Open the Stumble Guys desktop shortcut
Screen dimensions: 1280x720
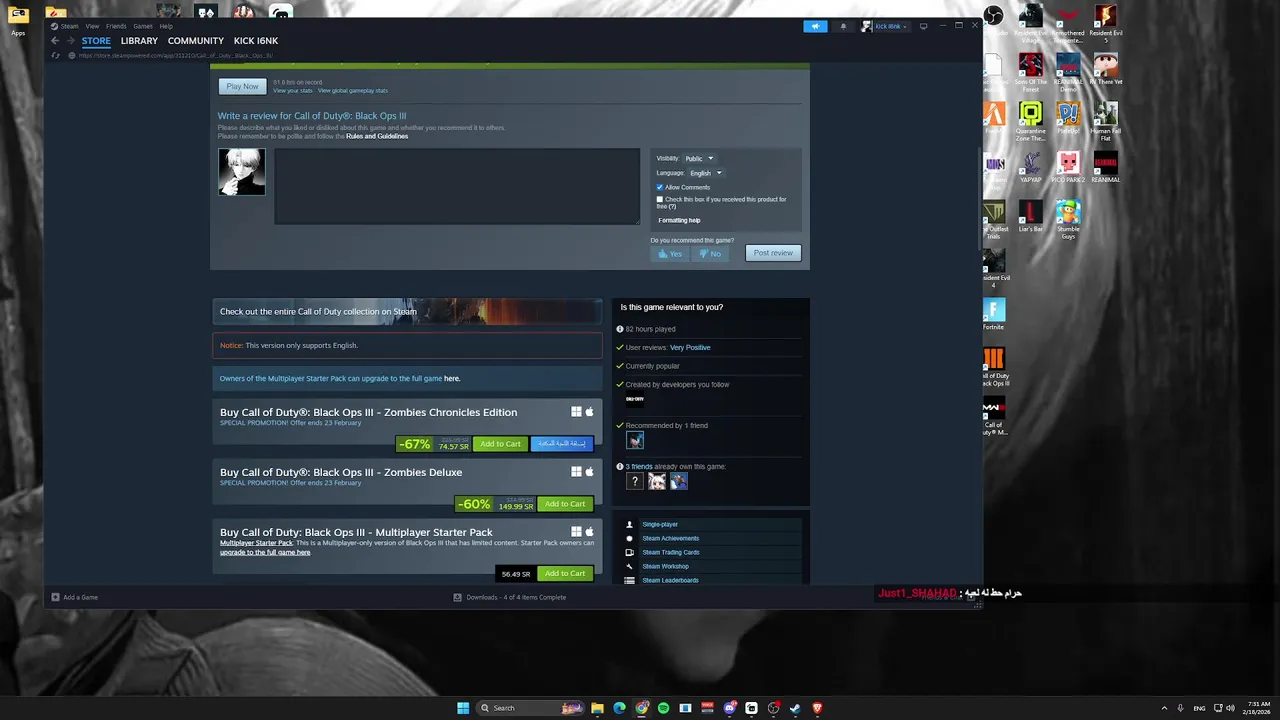tap(1068, 219)
